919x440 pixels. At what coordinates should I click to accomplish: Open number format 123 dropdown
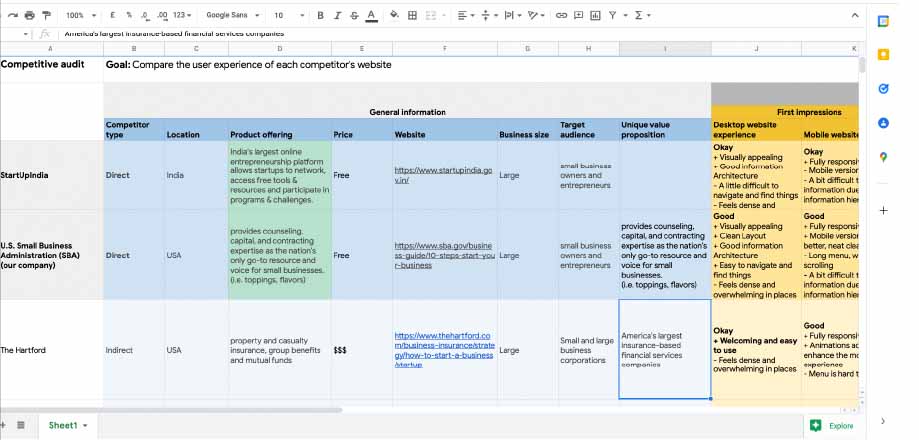click(x=182, y=15)
